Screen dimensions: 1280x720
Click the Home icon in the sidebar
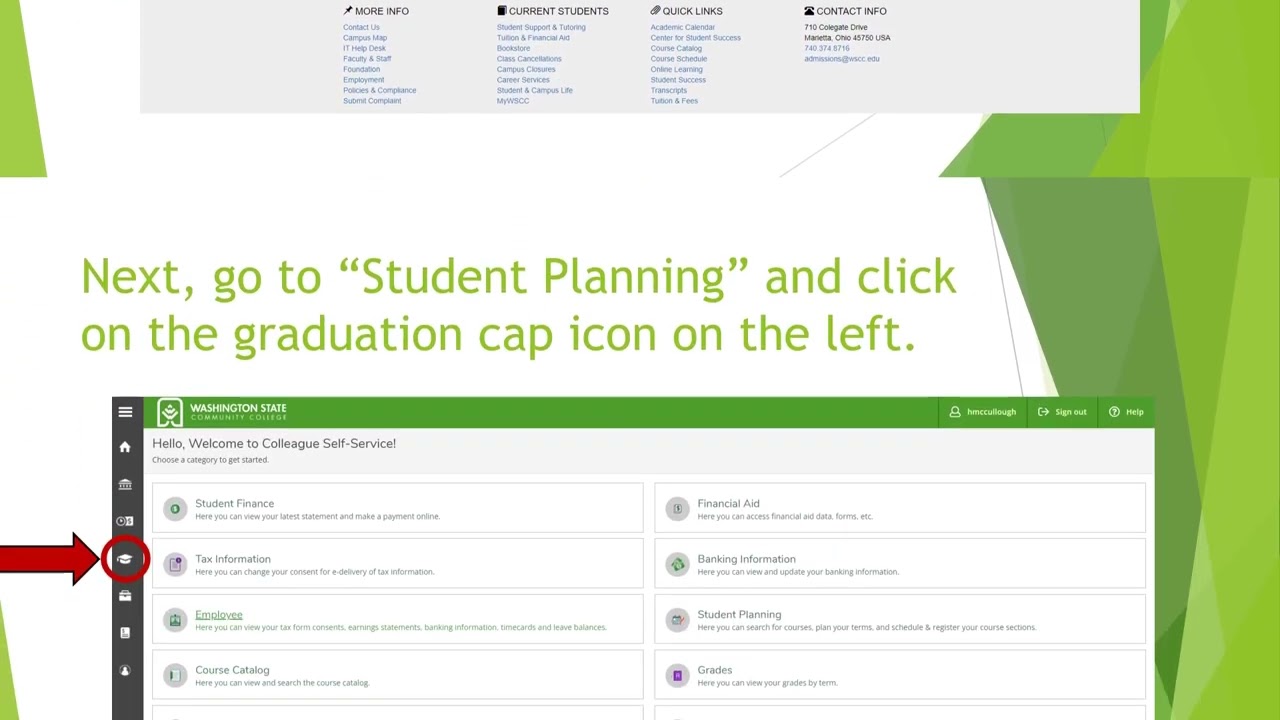click(x=125, y=447)
